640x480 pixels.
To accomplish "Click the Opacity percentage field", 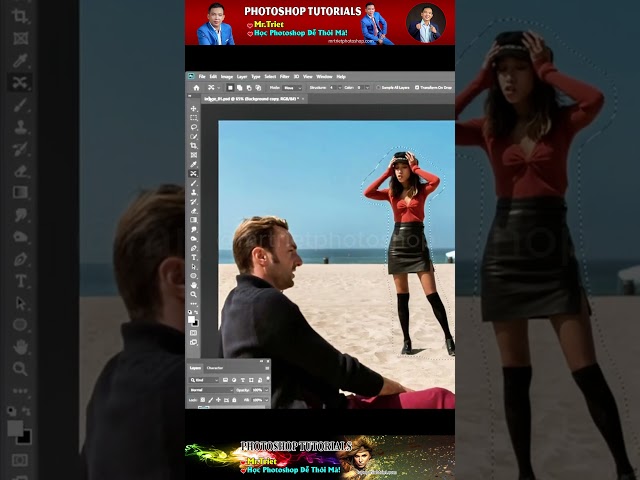I will 258,390.
